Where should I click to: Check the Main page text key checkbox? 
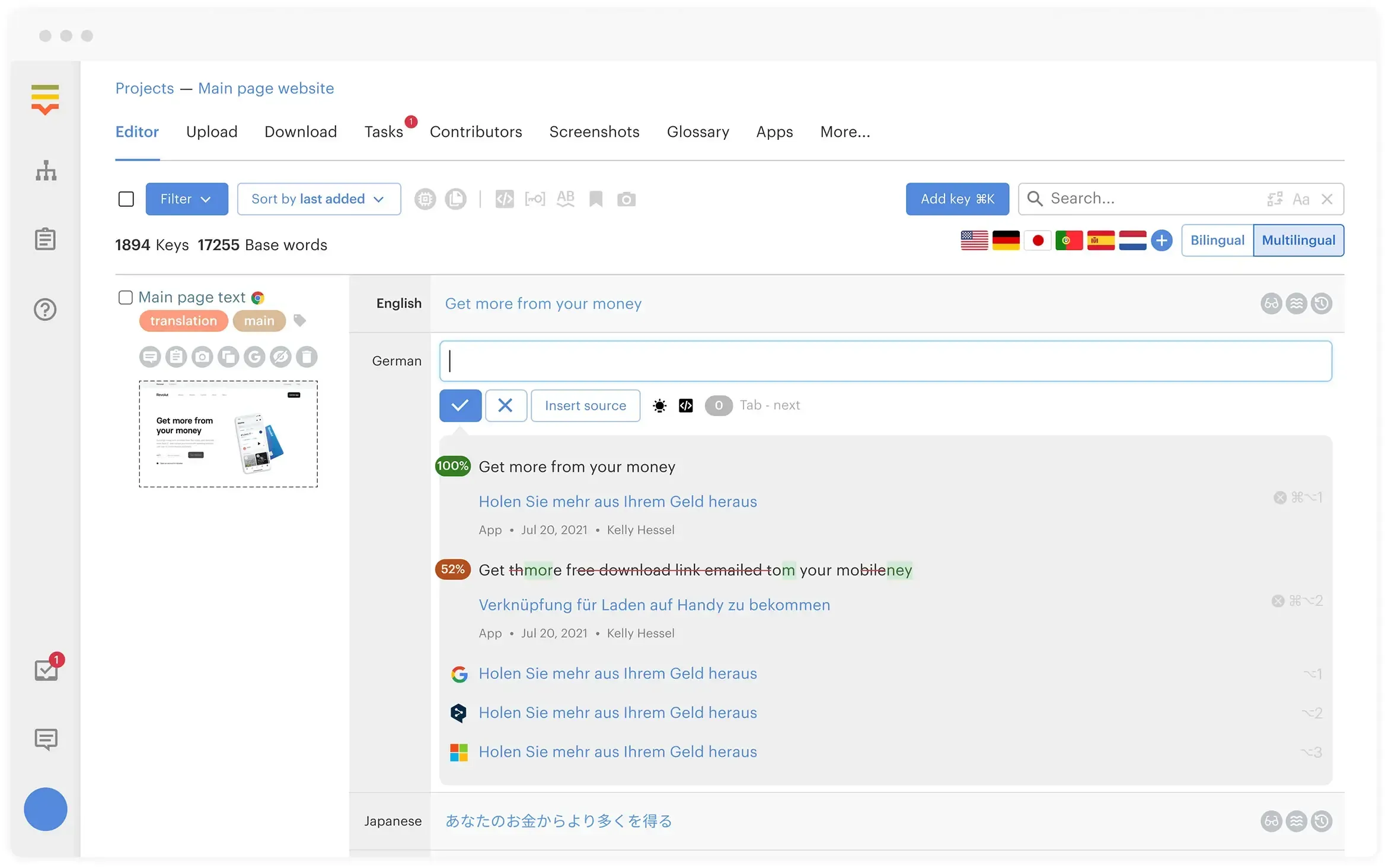pos(126,298)
